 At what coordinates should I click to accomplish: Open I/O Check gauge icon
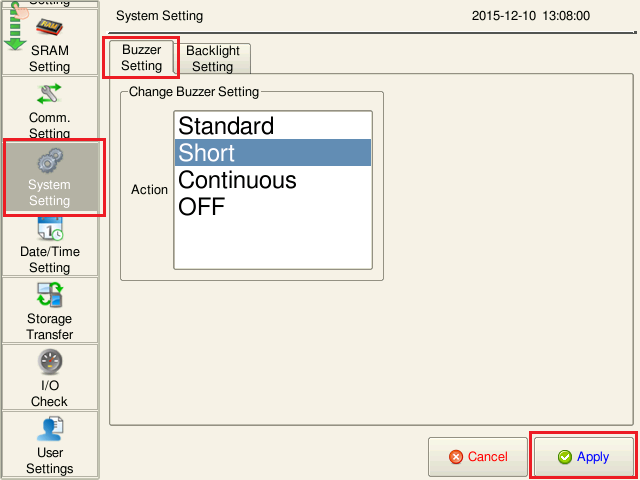(49, 362)
